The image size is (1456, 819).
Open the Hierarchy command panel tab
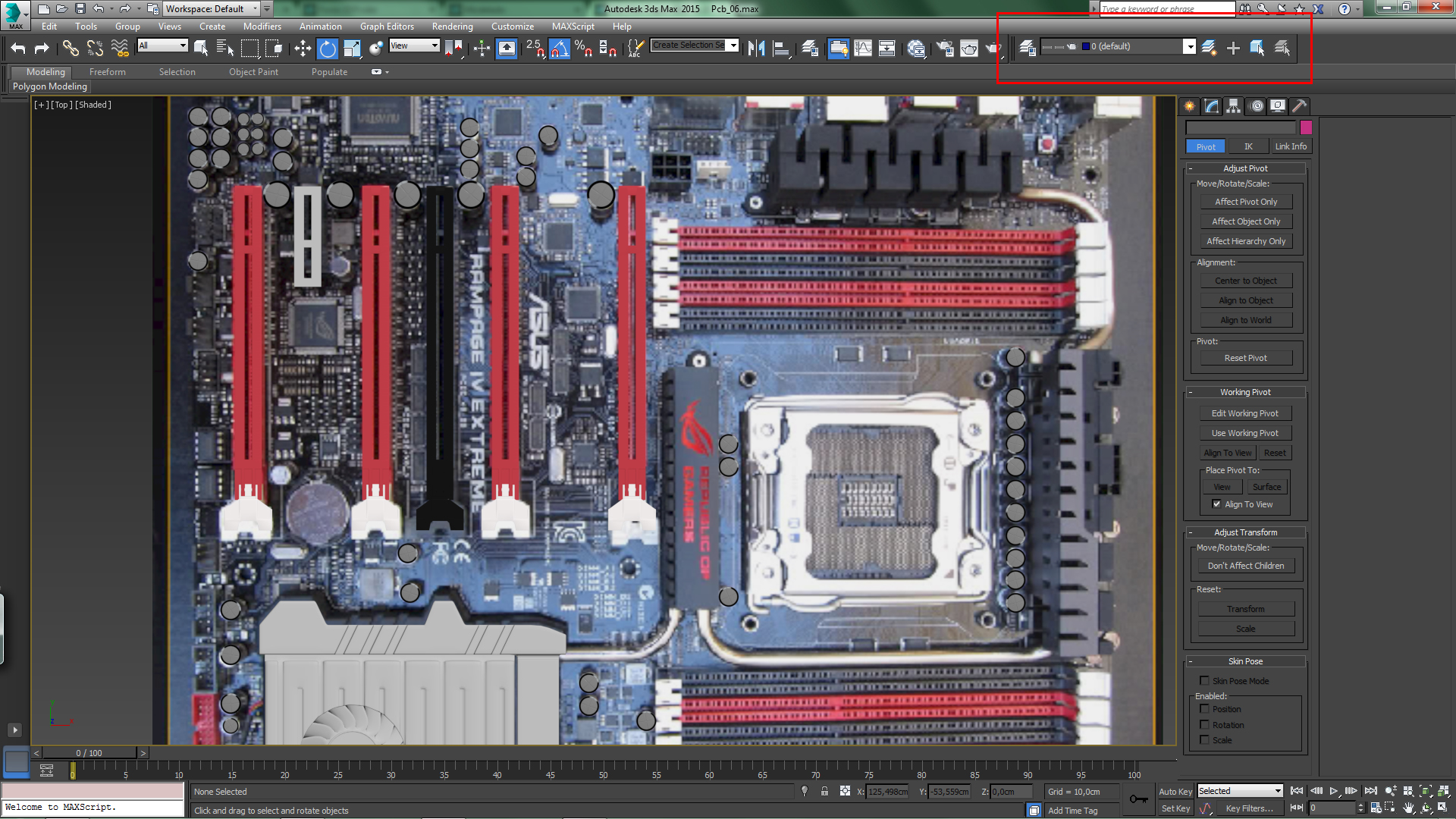tap(1234, 106)
